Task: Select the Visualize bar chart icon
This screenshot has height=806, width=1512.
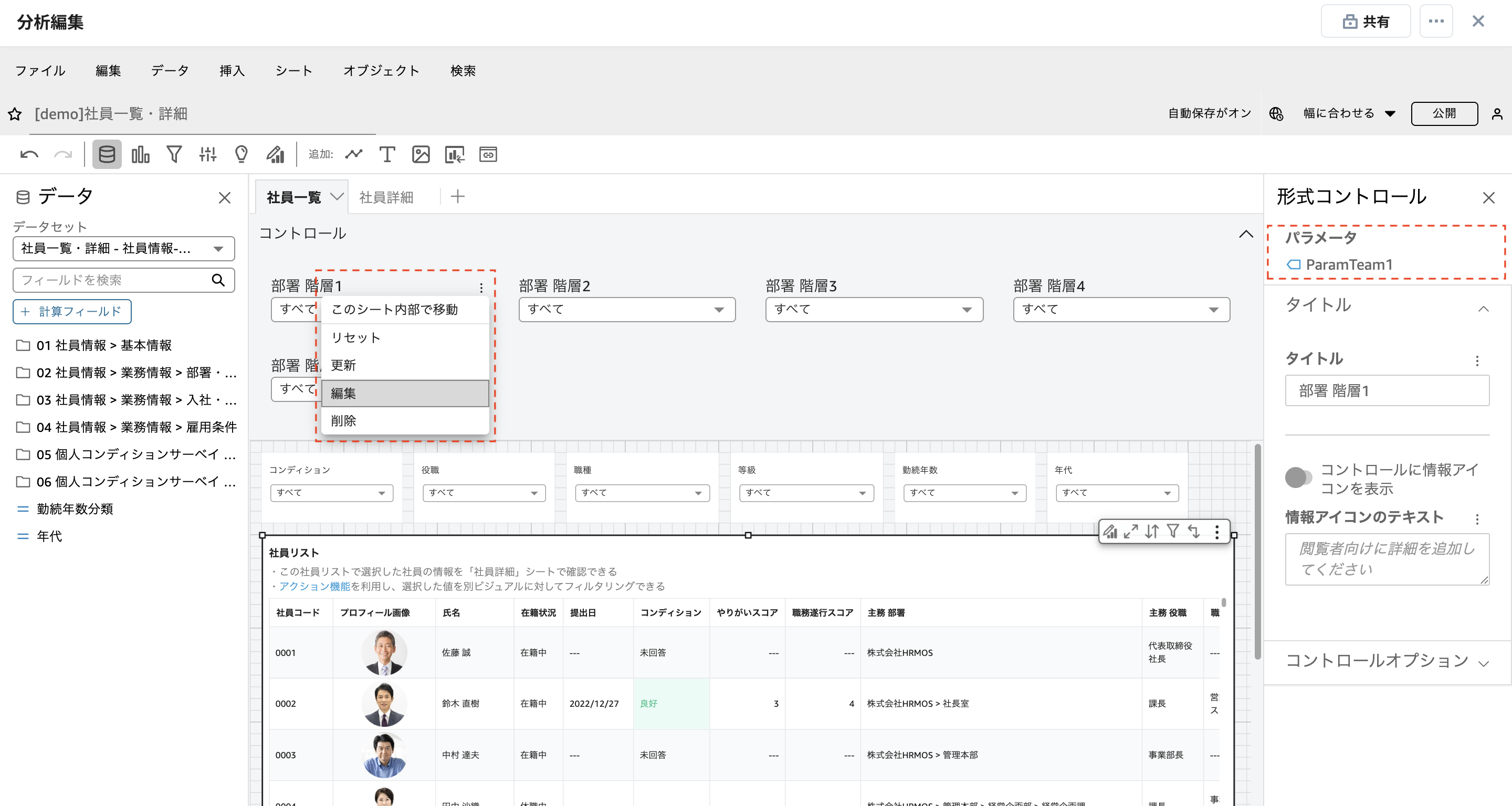Action: (140, 155)
